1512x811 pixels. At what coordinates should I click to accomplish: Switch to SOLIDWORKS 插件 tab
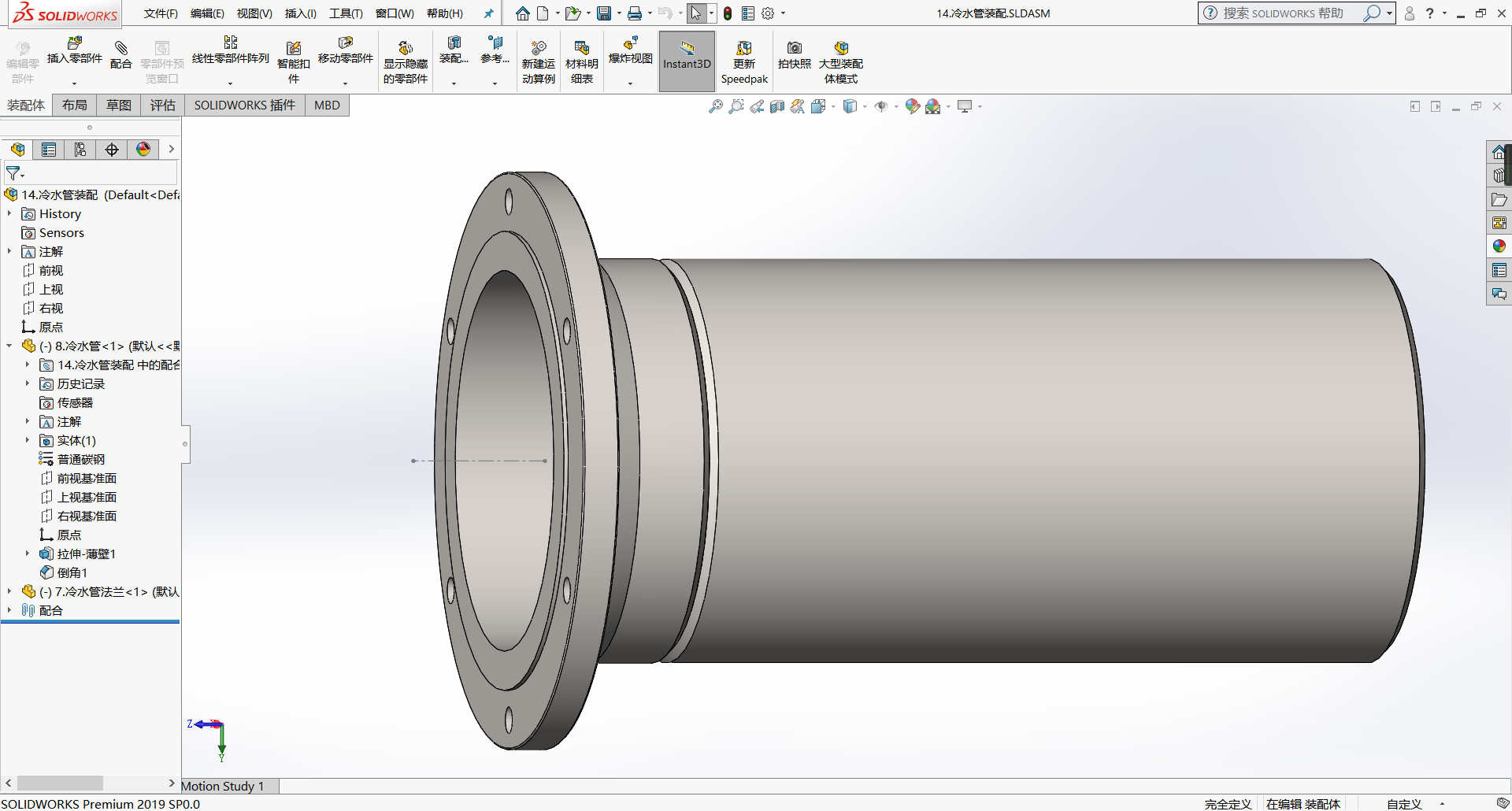(245, 106)
